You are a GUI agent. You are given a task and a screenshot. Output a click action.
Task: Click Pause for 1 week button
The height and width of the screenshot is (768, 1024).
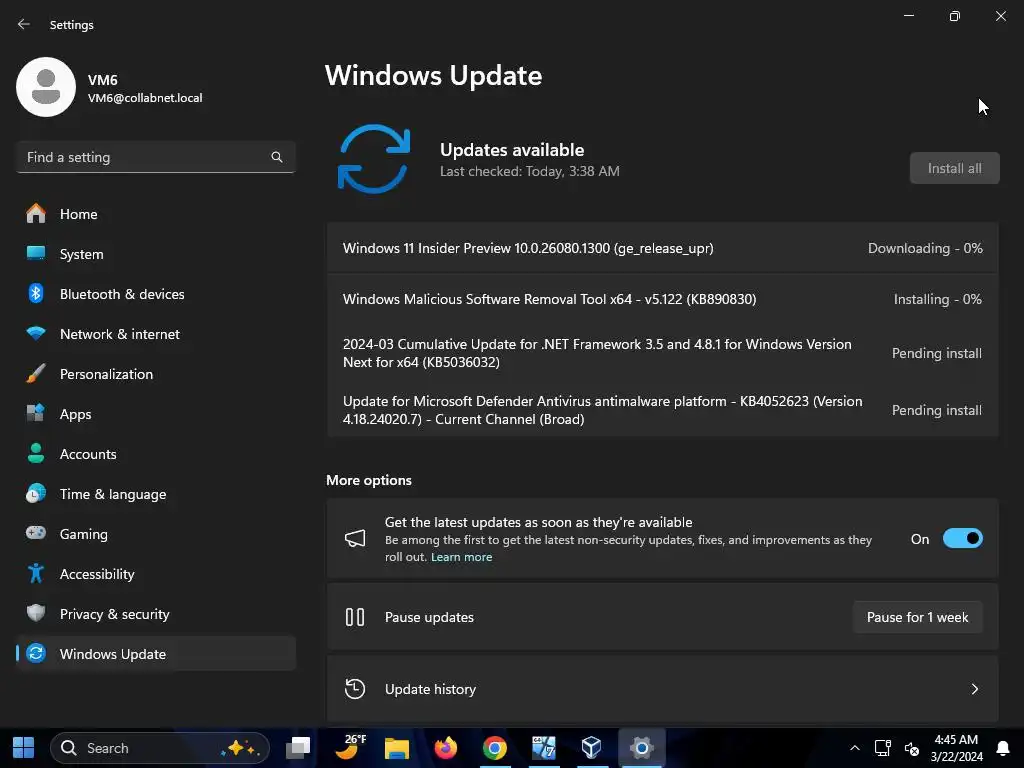[x=917, y=617]
